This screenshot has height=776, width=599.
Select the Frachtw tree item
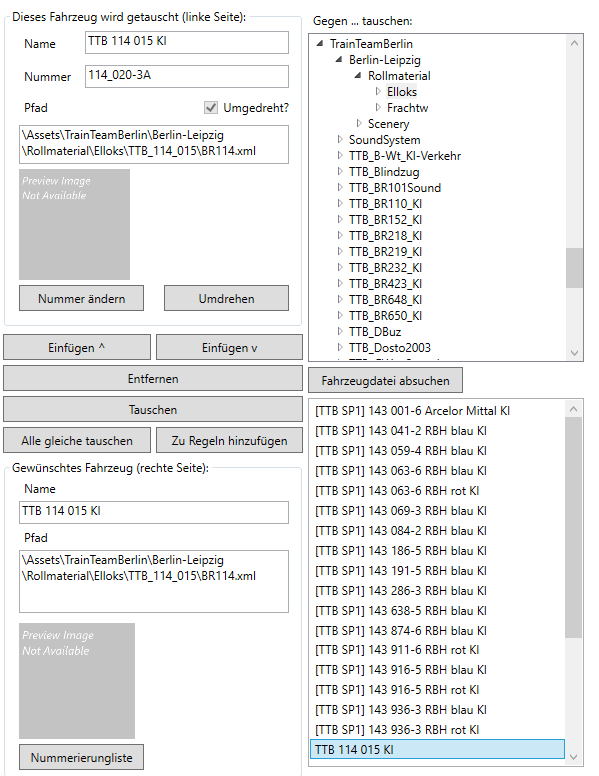point(407,107)
